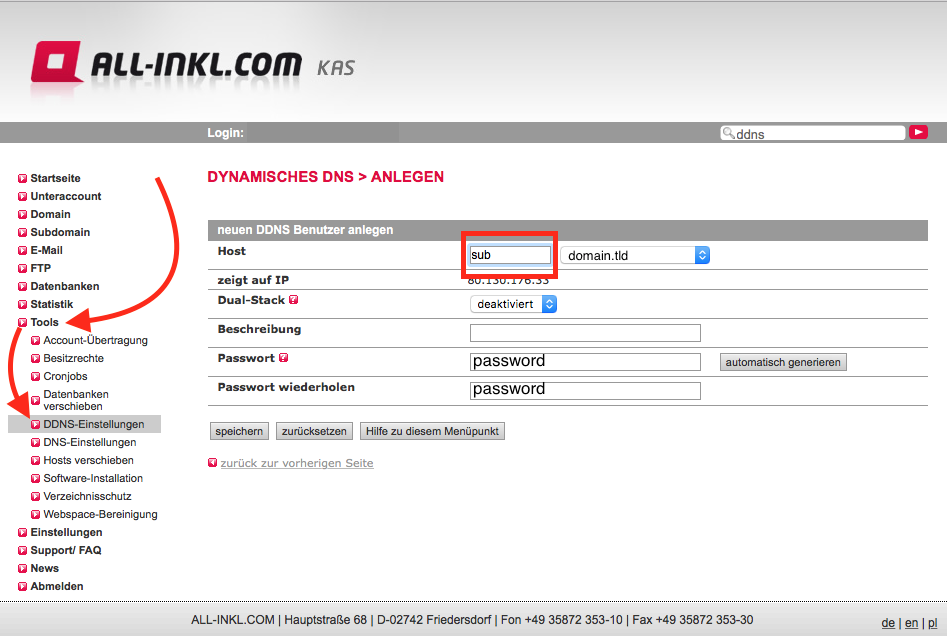
Task: Click the red arrow icon beside Domain
Action: (22, 214)
